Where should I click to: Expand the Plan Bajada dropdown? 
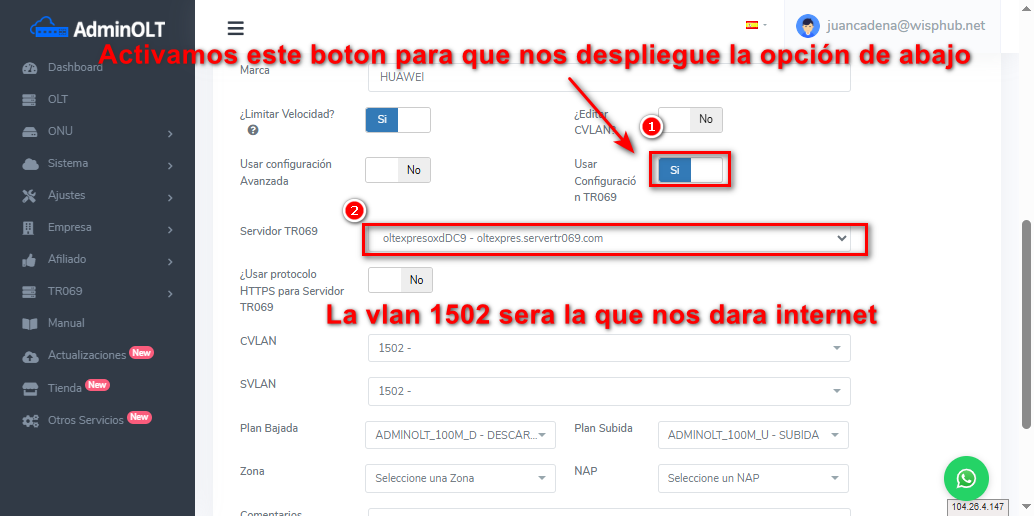(460, 435)
